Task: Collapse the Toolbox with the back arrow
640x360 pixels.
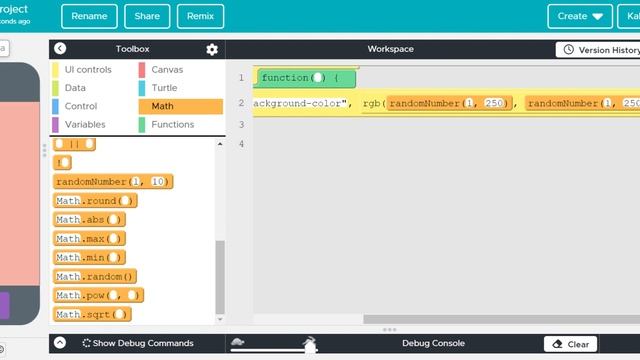Action: pyautogui.click(x=60, y=49)
